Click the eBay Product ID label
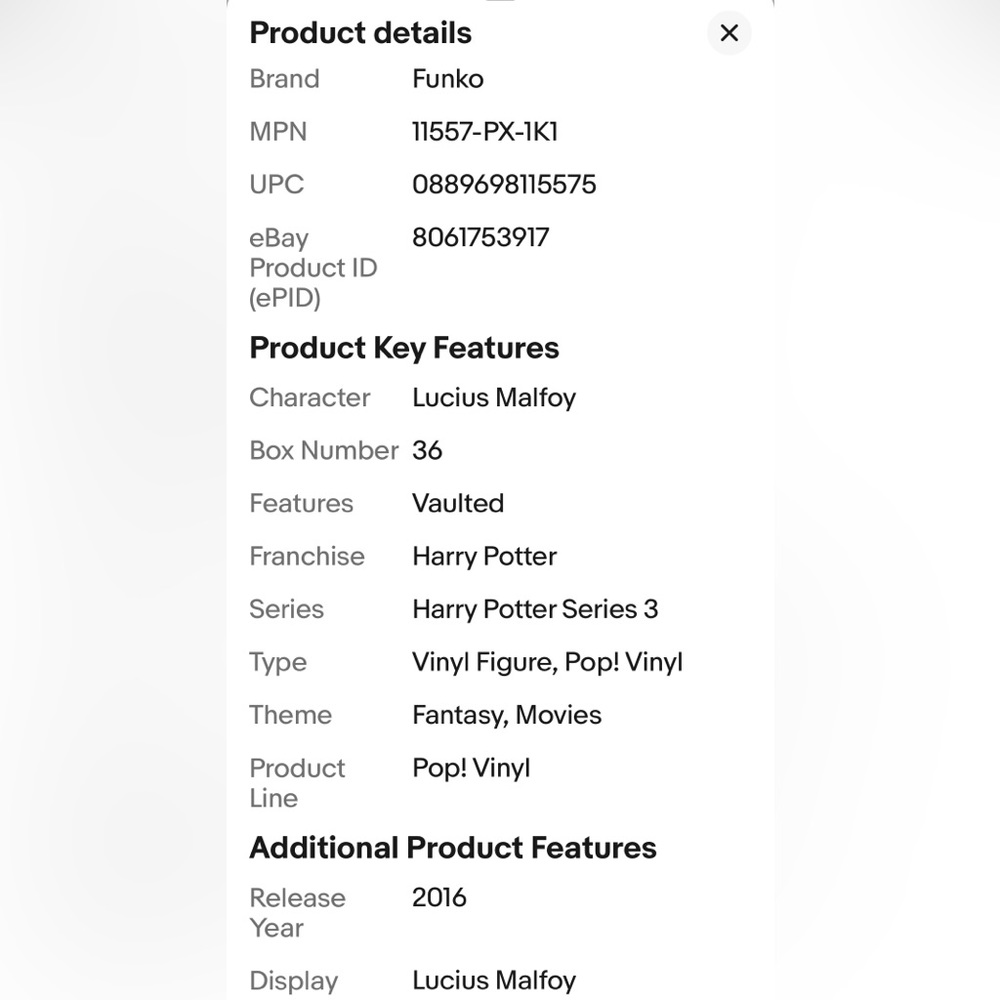 [x=313, y=268]
